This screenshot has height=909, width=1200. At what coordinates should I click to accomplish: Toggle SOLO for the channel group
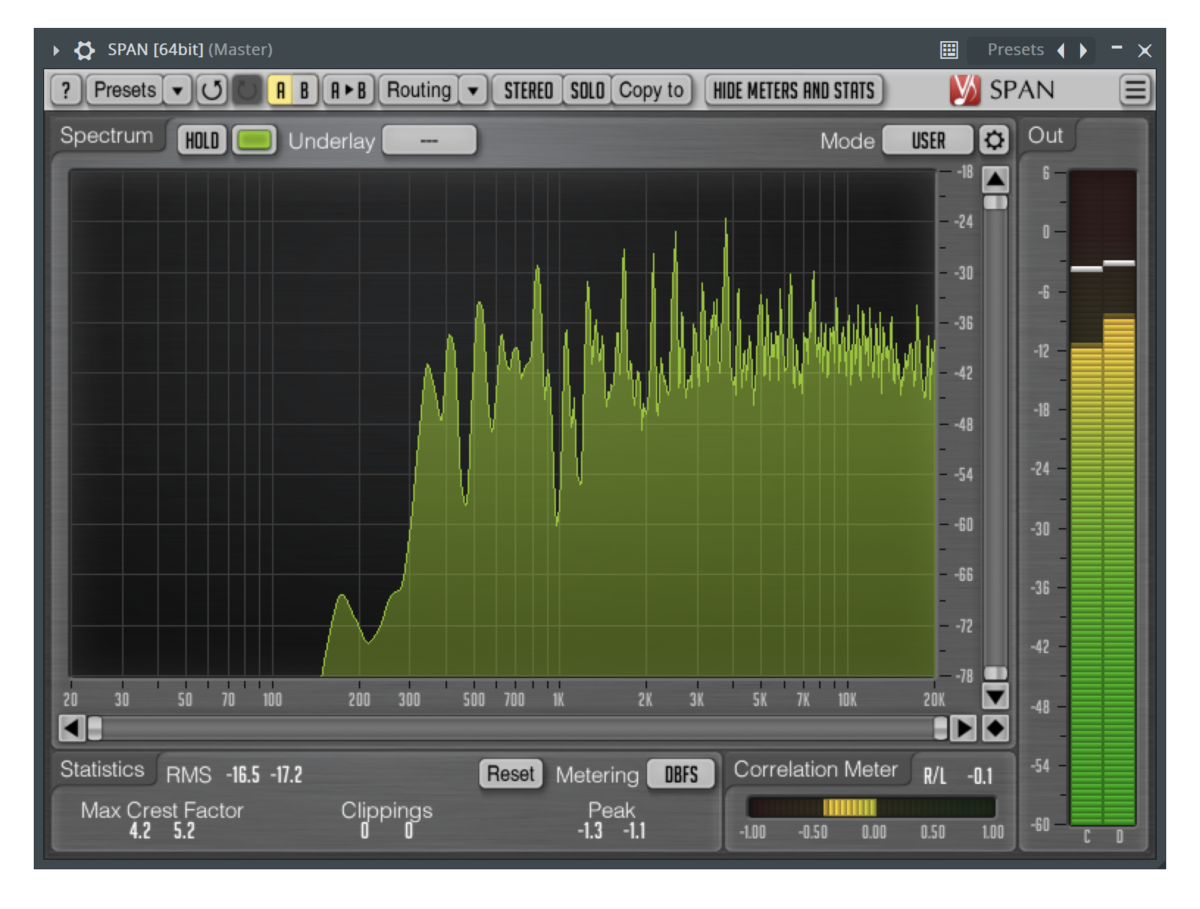[x=587, y=90]
